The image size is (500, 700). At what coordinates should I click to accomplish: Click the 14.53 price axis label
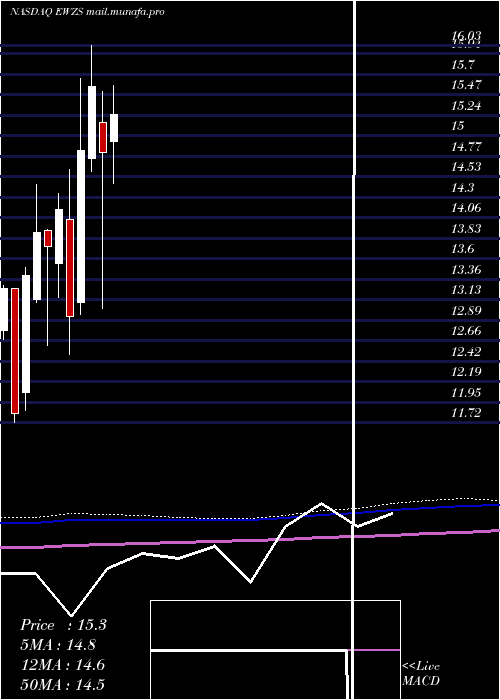(467, 167)
